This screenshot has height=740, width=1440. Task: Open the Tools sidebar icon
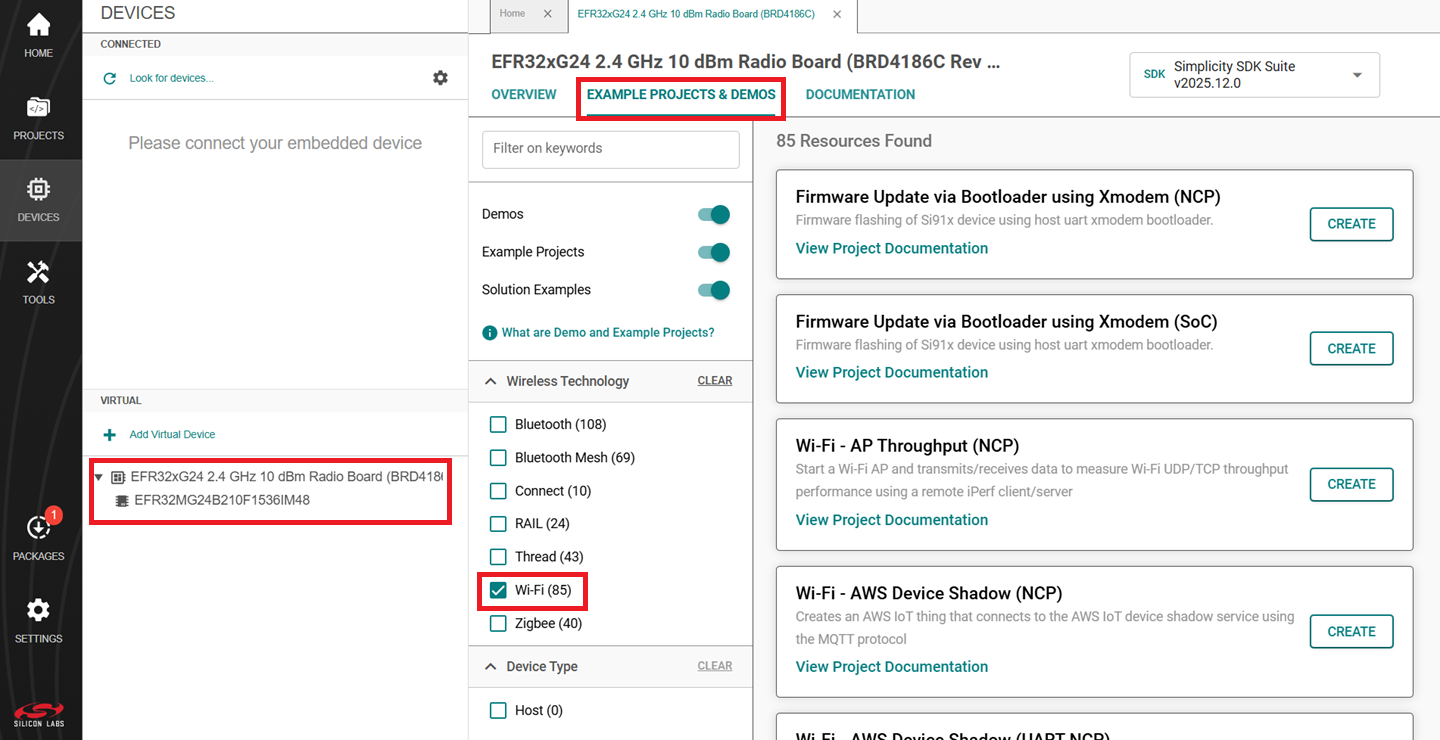[x=39, y=282]
